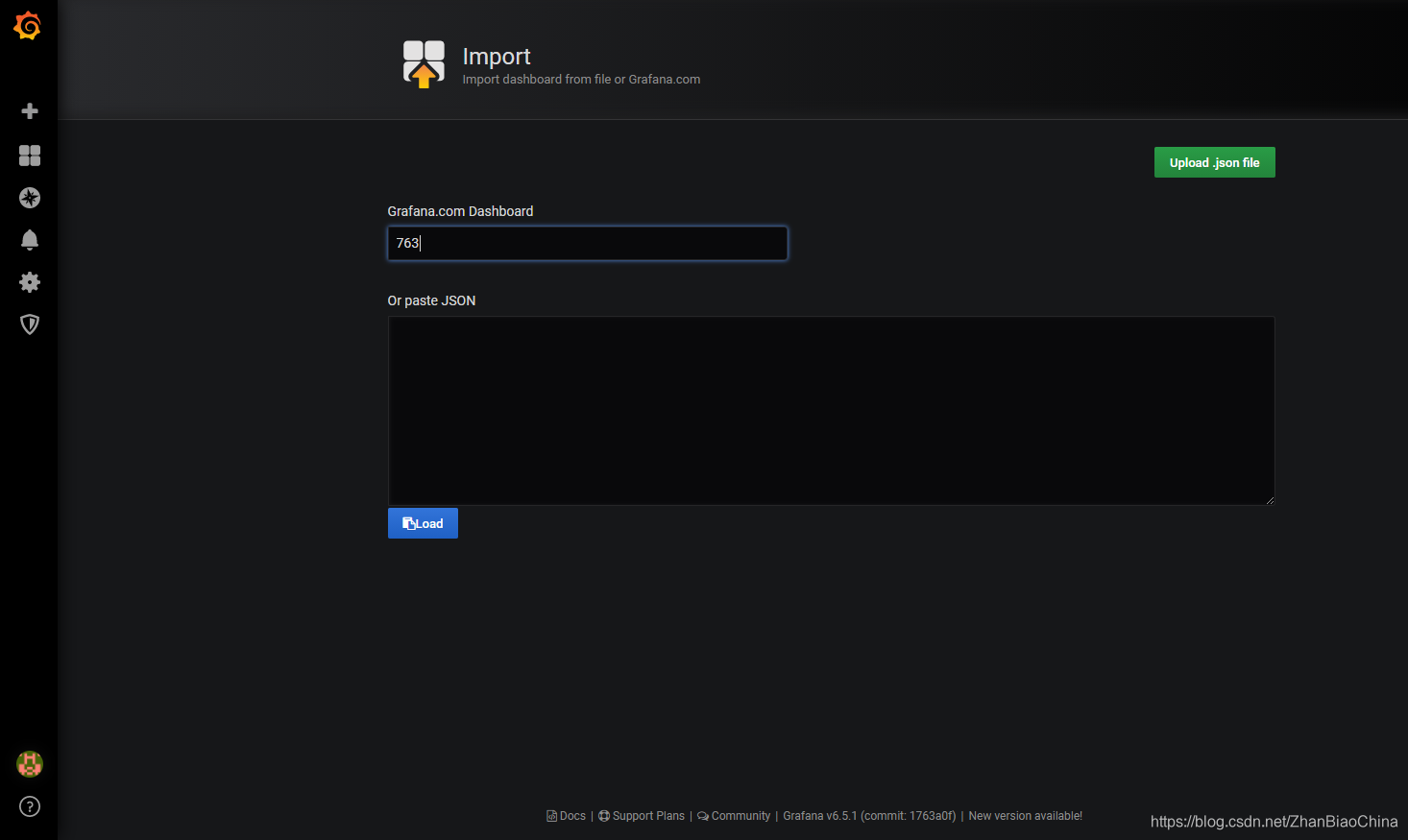Screen dimensions: 1408x840
Task: Click 'Import dashboard from file or Grafana.com' subtitle
Action: (581, 80)
